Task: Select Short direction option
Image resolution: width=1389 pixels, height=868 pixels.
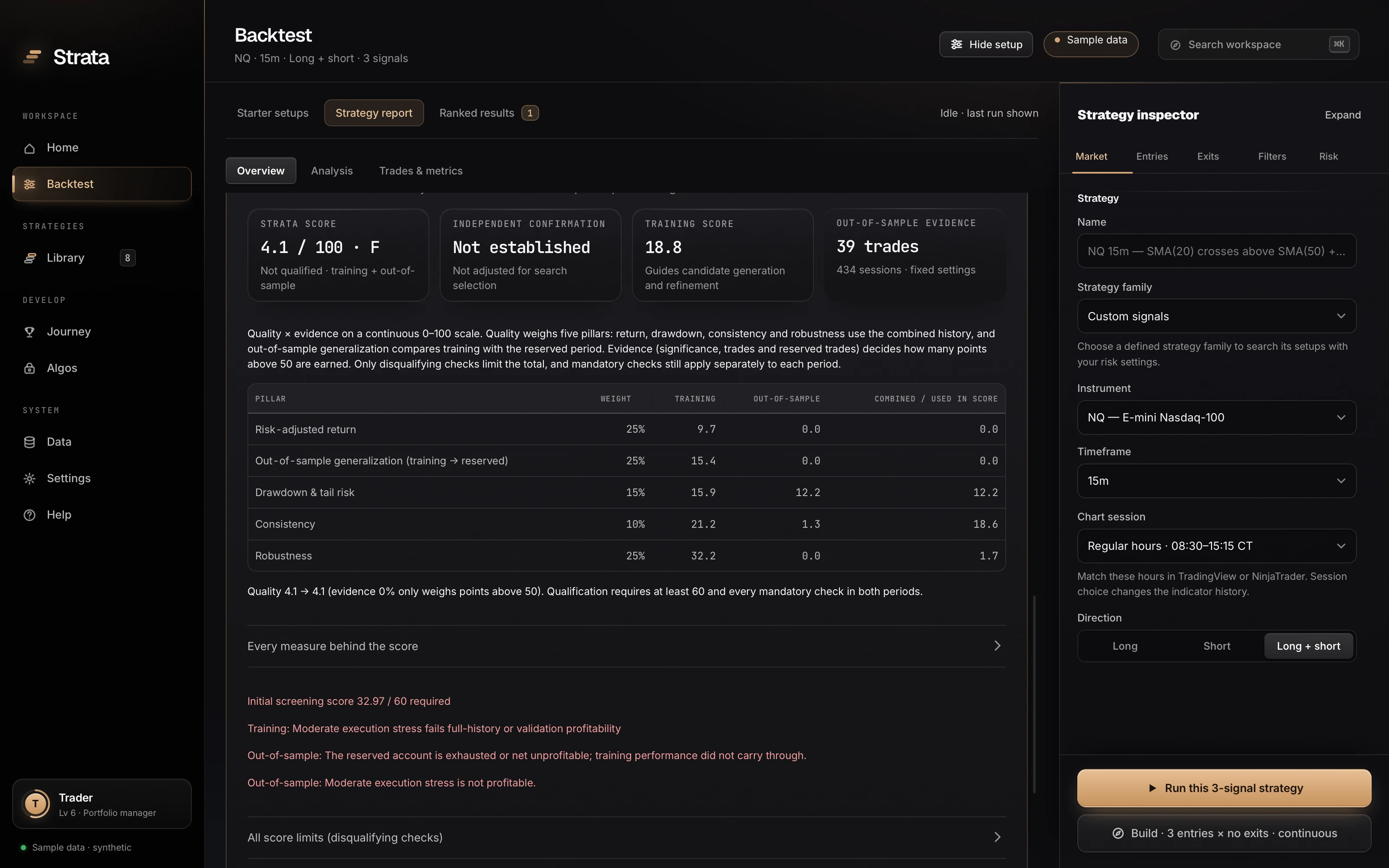Action: pyautogui.click(x=1216, y=646)
